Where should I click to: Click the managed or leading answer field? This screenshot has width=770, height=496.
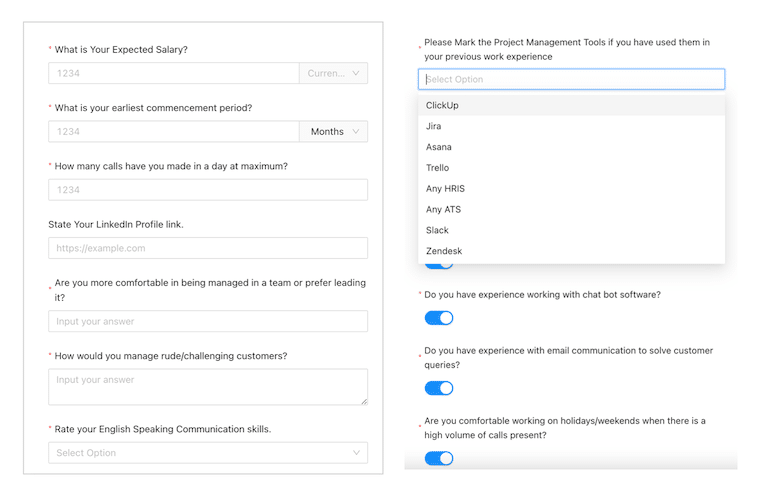click(208, 321)
